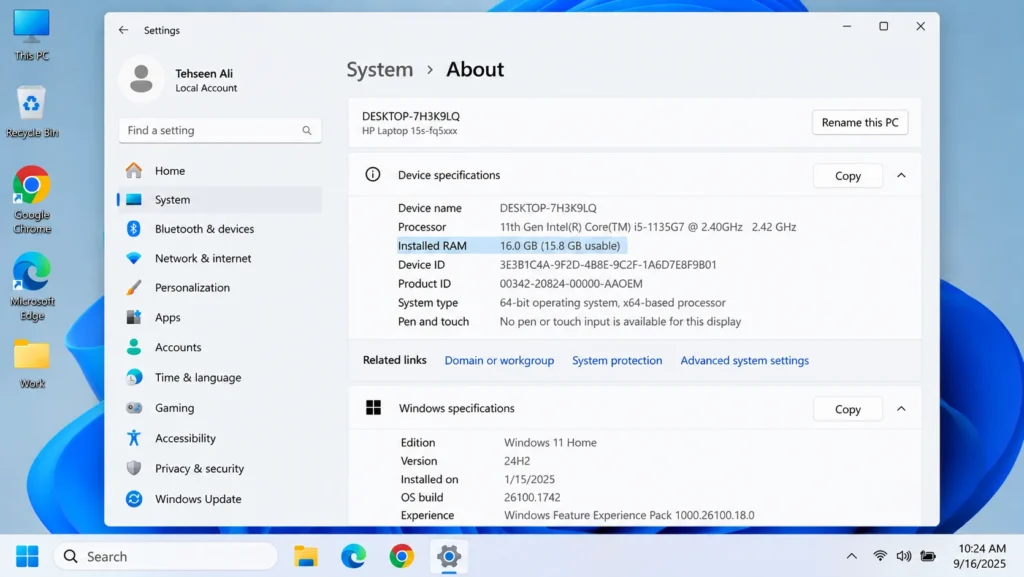1024x577 pixels.
Task: Go to Privacy & security settings
Action: pyautogui.click(x=220, y=468)
